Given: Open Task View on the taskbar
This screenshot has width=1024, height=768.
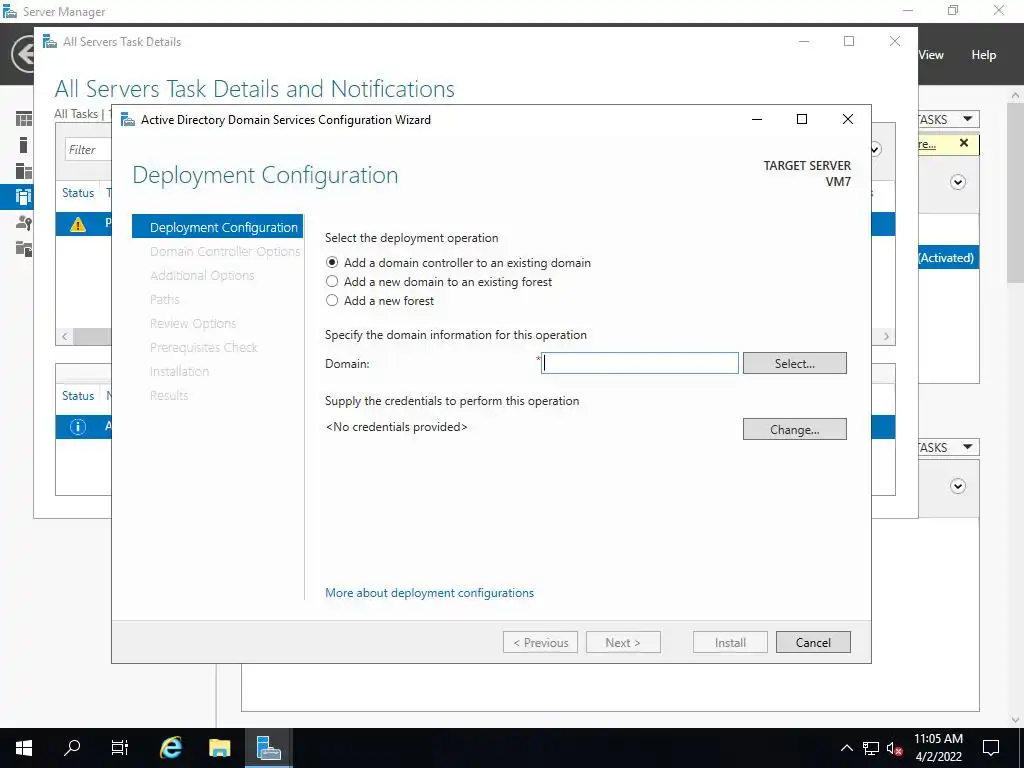Looking at the screenshot, I should (x=120, y=748).
